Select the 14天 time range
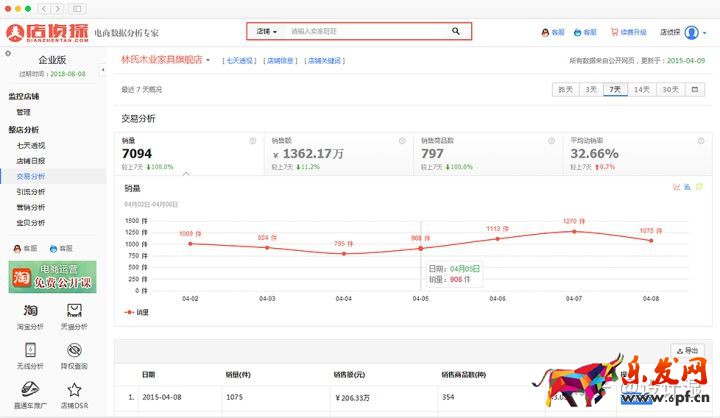The width and height of the screenshot is (720, 418). (x=642, y=89)
